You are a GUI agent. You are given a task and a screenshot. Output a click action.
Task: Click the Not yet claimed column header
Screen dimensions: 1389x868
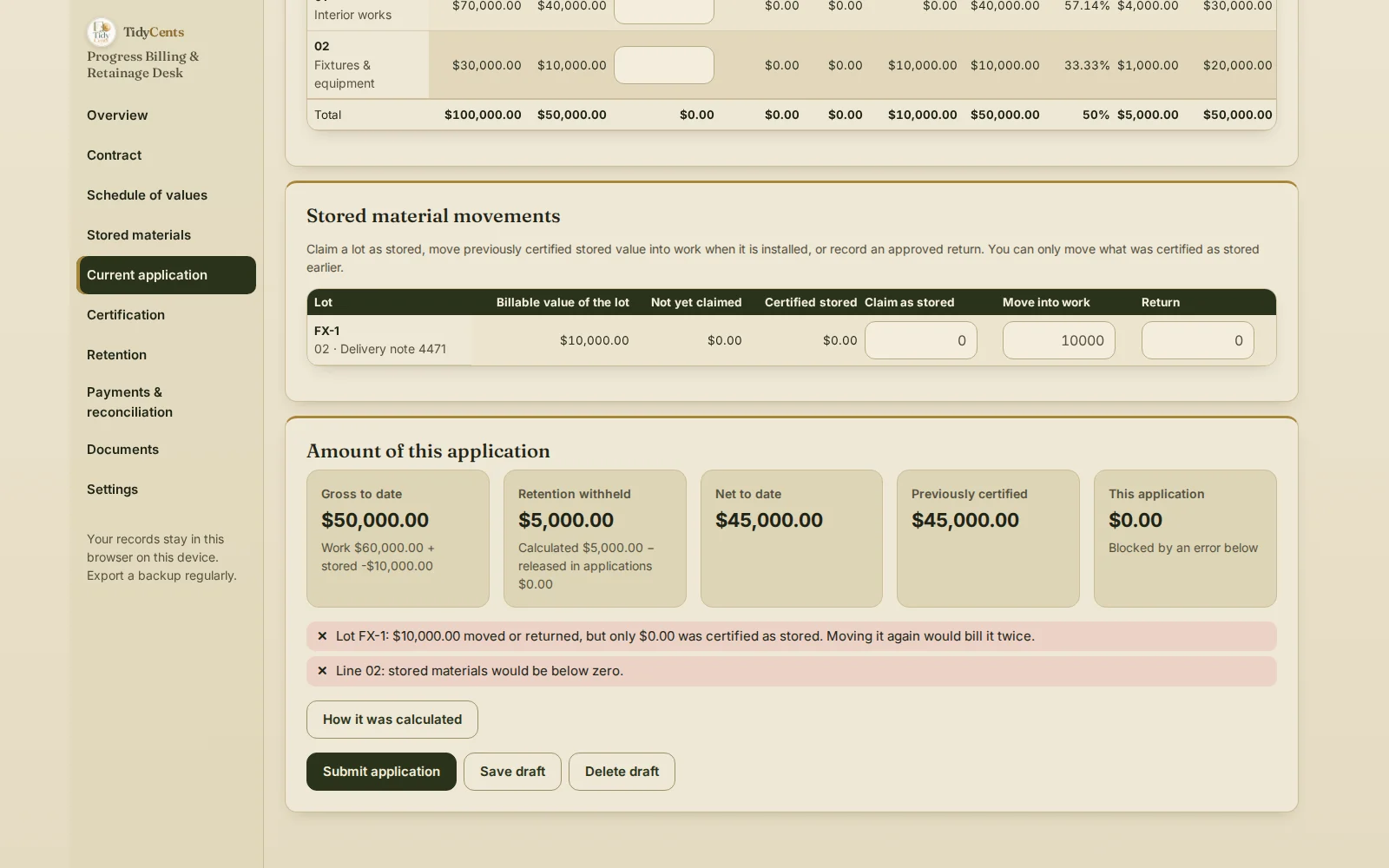coord(696,302)
